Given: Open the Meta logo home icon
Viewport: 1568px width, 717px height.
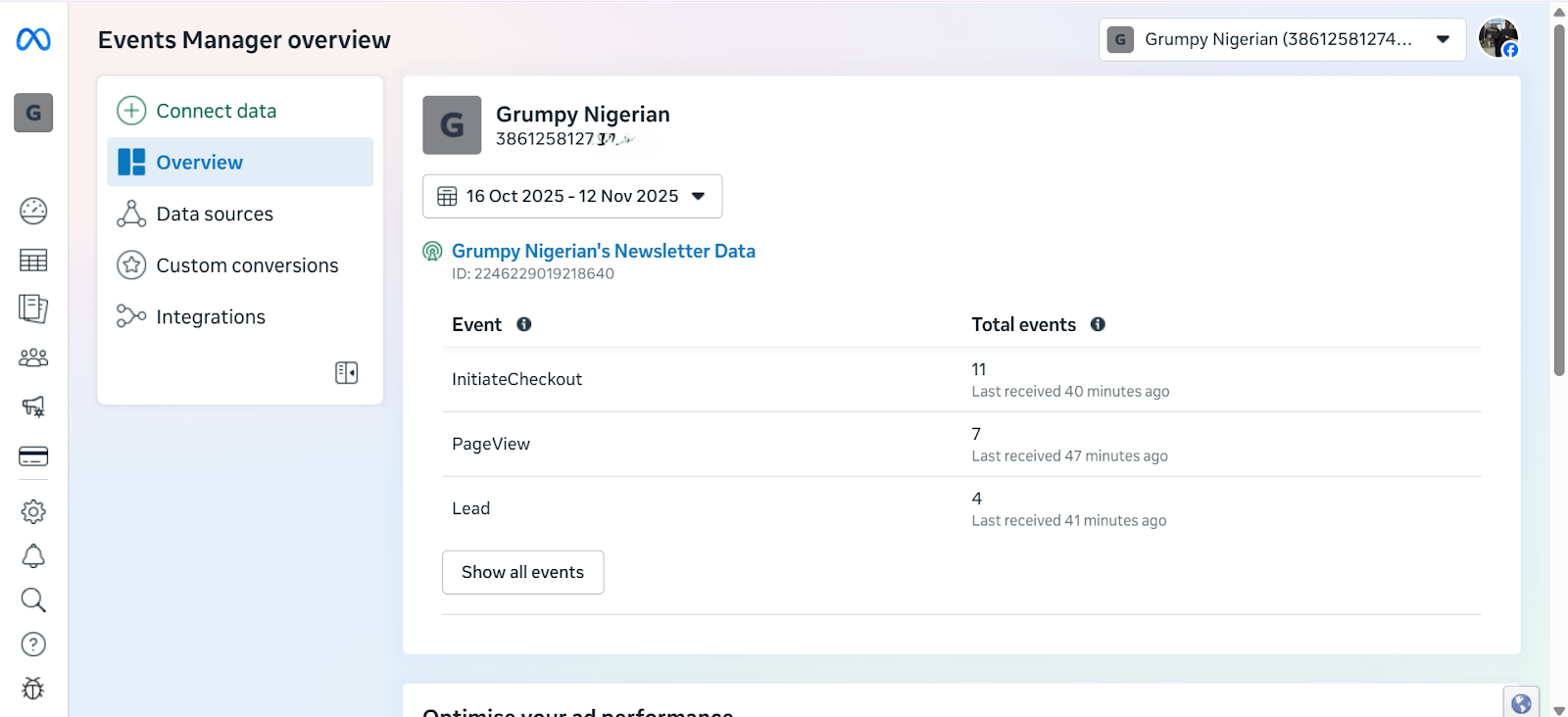Looking at the screenshot, I should (x=33, y=39).
